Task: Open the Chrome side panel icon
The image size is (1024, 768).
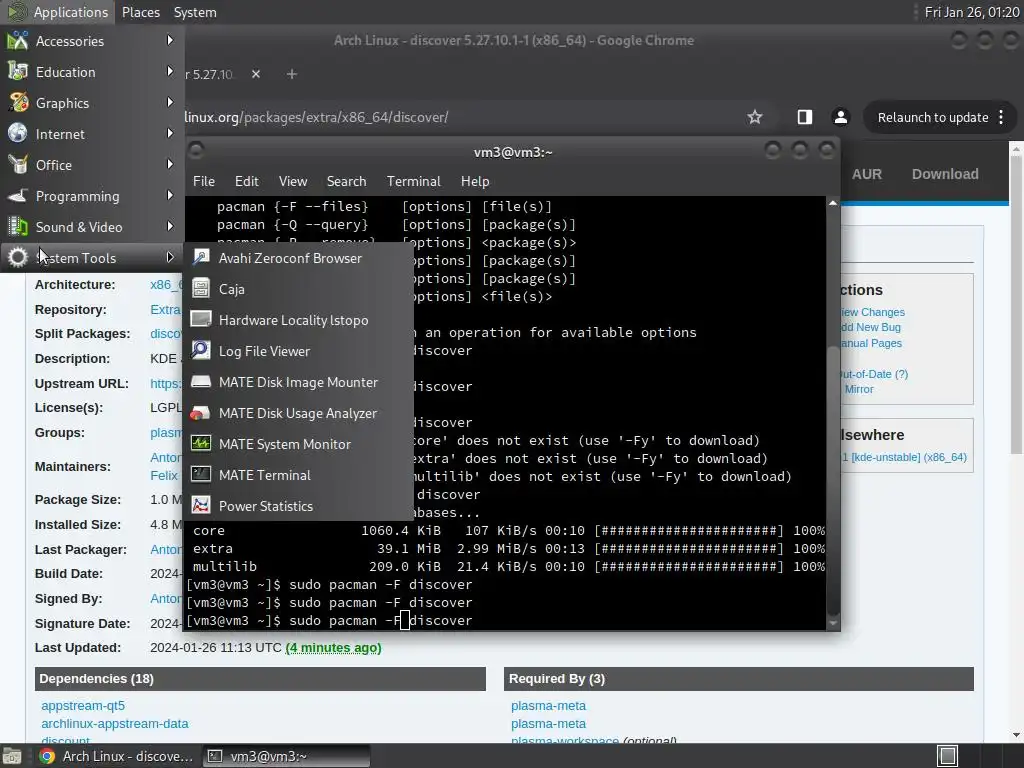Action: [x=805, y=118]
